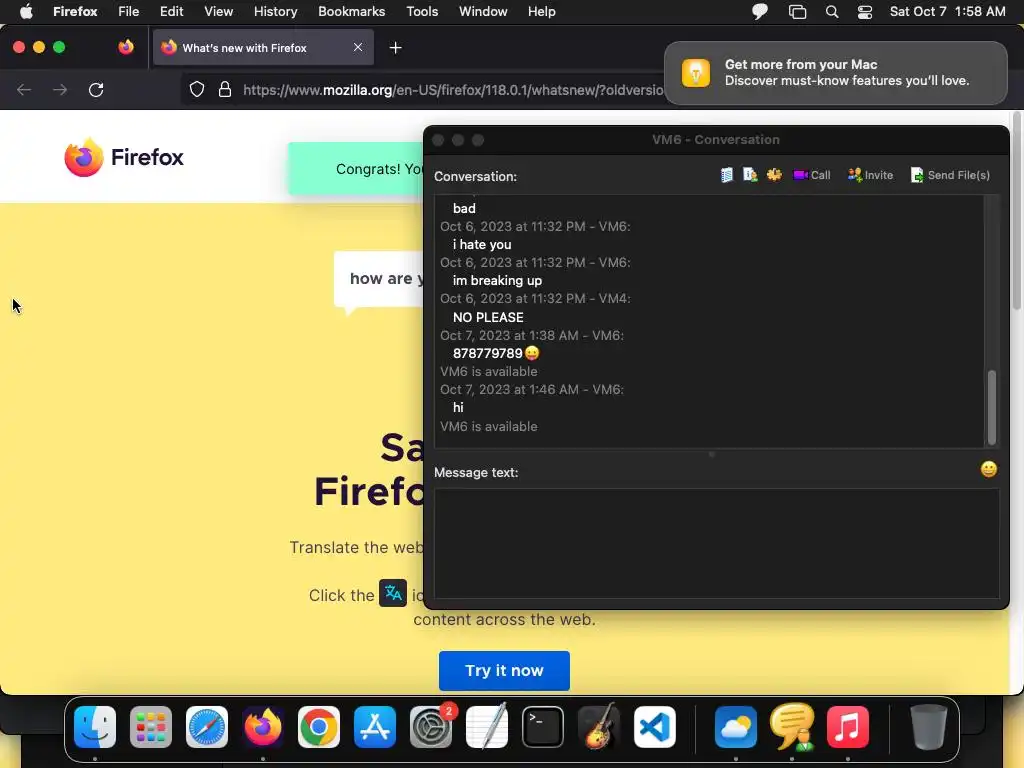Viewport: 1024px width, 768px height.
Task: Open Terminal from the Dock
Action: pyautogui.click(x=543, y=727)
